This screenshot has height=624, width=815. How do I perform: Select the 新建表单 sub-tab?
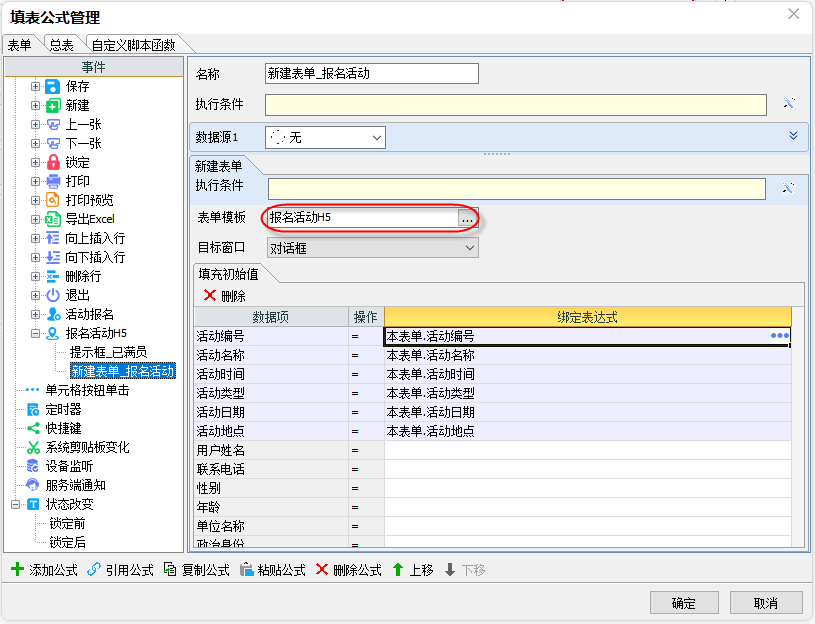(219, 166)
